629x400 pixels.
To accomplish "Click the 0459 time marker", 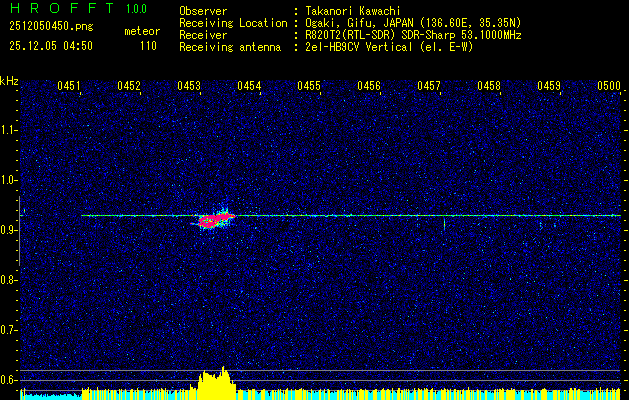I will point(549,86).
